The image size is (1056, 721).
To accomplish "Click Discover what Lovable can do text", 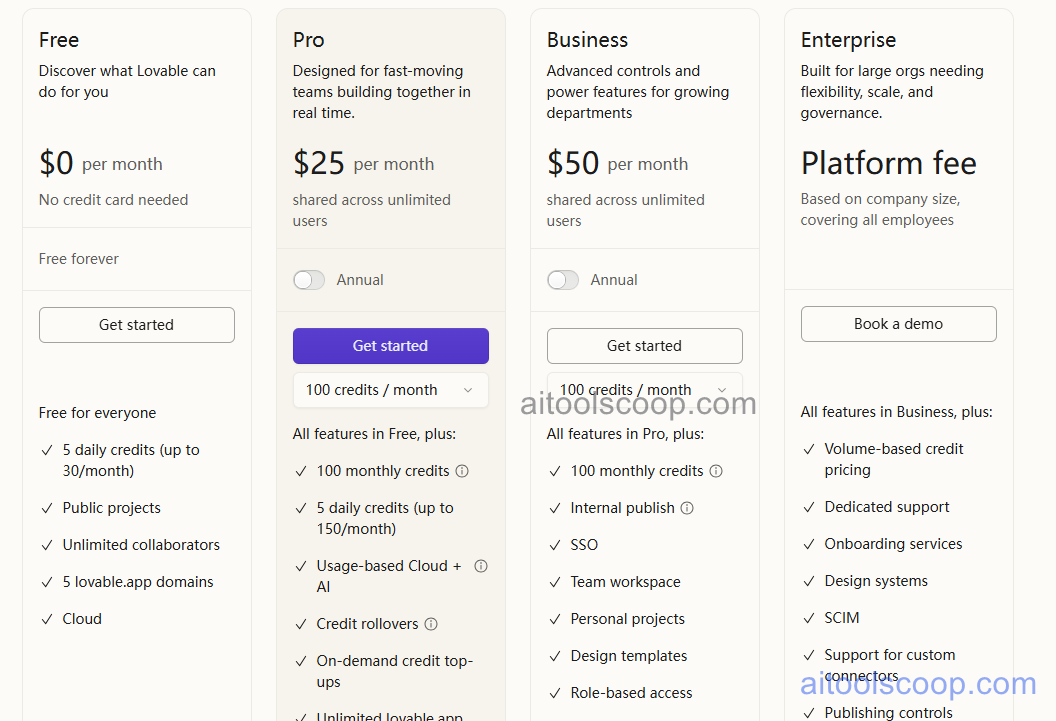I will (x=127, y=81).
